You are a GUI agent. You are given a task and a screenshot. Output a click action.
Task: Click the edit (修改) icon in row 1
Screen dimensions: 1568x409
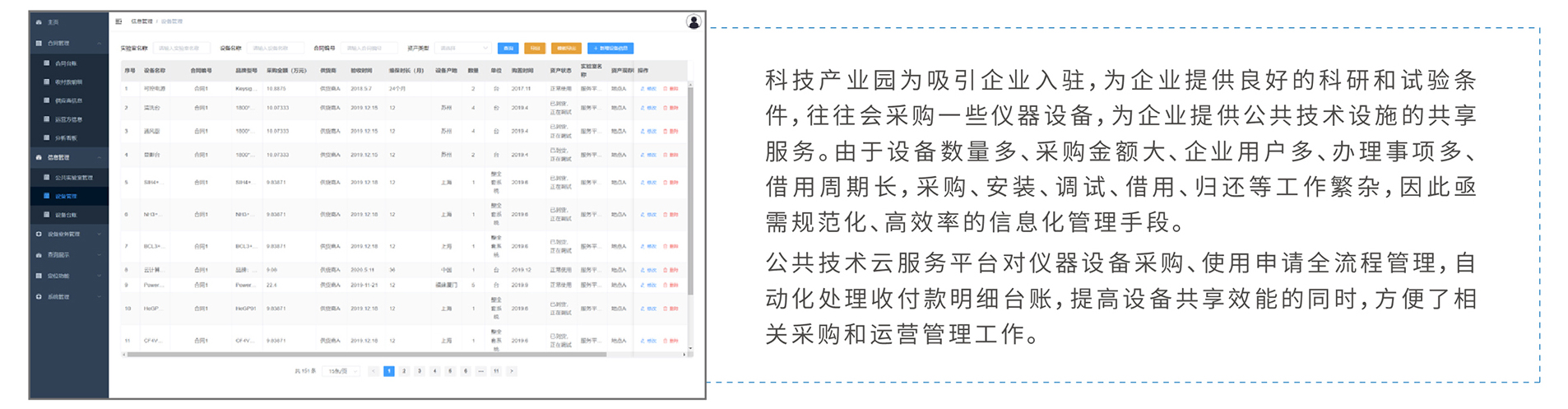648,89
